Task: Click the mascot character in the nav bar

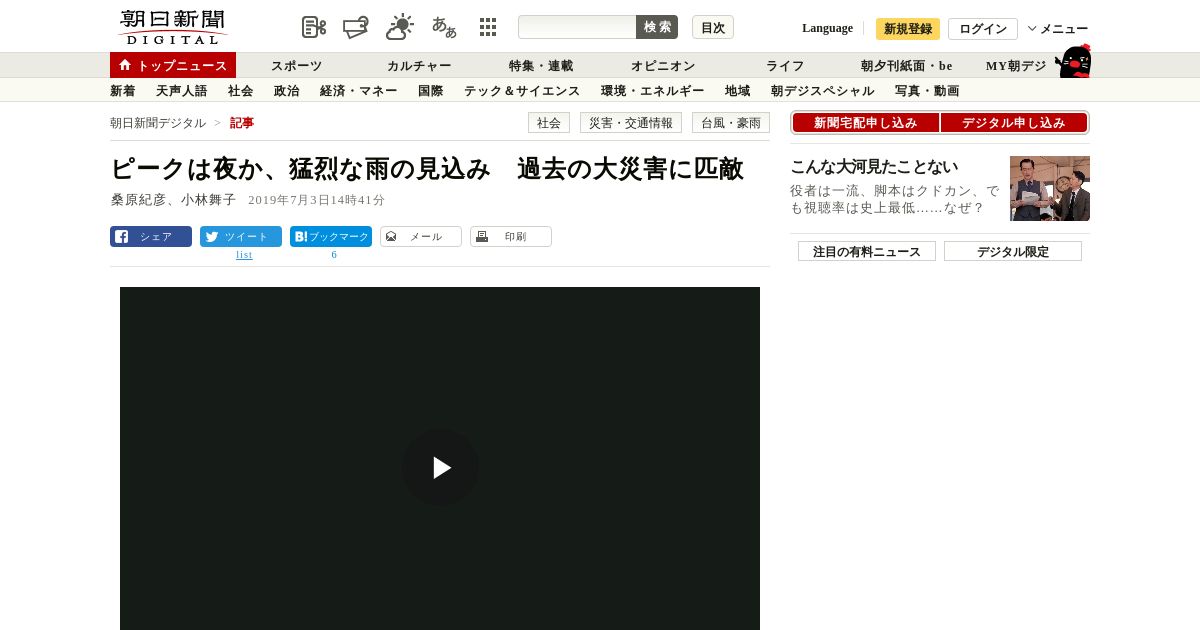Action: (1073, 61)
